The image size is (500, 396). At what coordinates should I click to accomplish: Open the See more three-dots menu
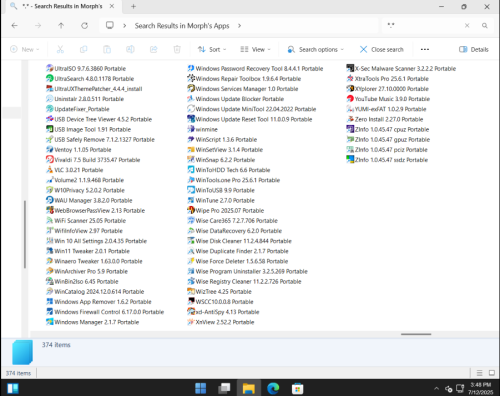tap(425, 49)
